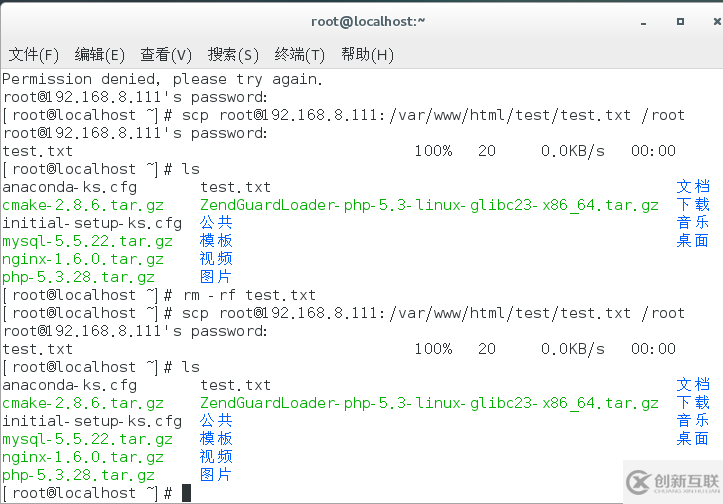723x504 pixels.
Task: Click mysql-5.5.22.tar.gz in the first listing
Action: pos(87,241)
